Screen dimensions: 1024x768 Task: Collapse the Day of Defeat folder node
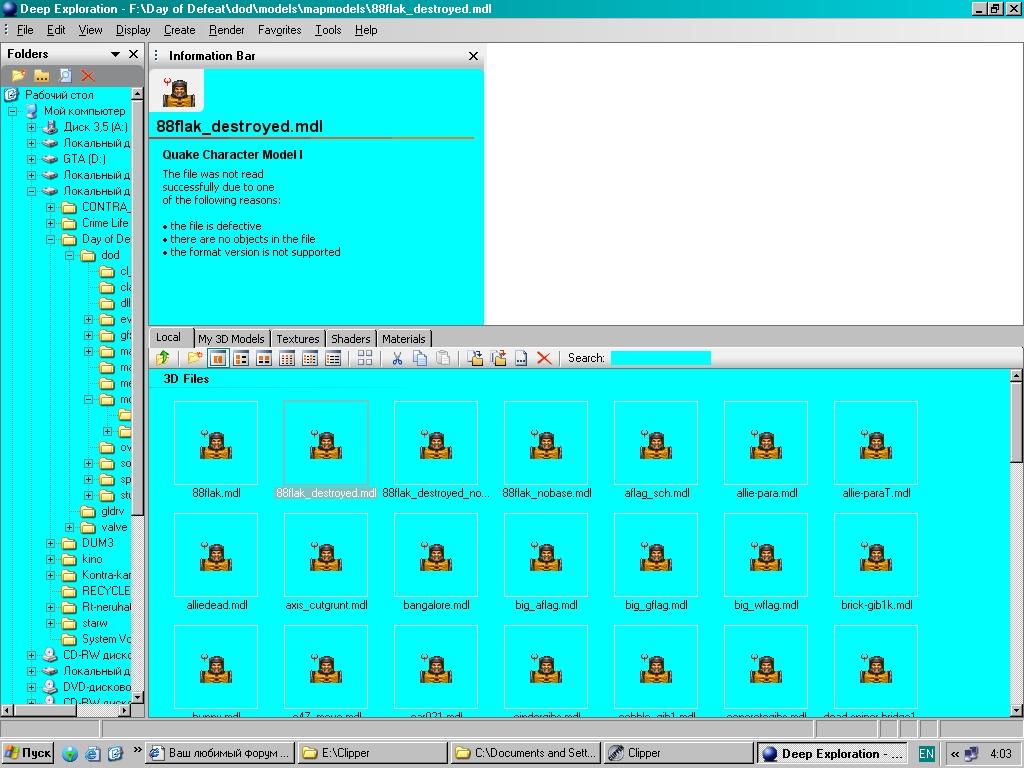click(x=50, y=239)
